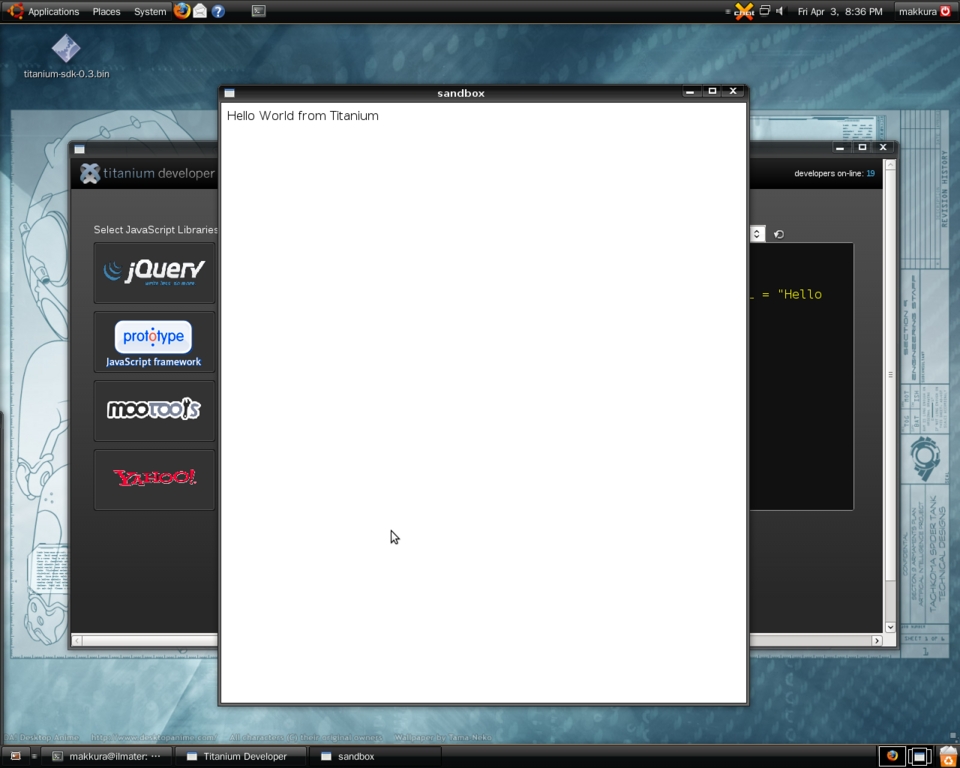Launch Firefox from the top panel

(181, 11)
